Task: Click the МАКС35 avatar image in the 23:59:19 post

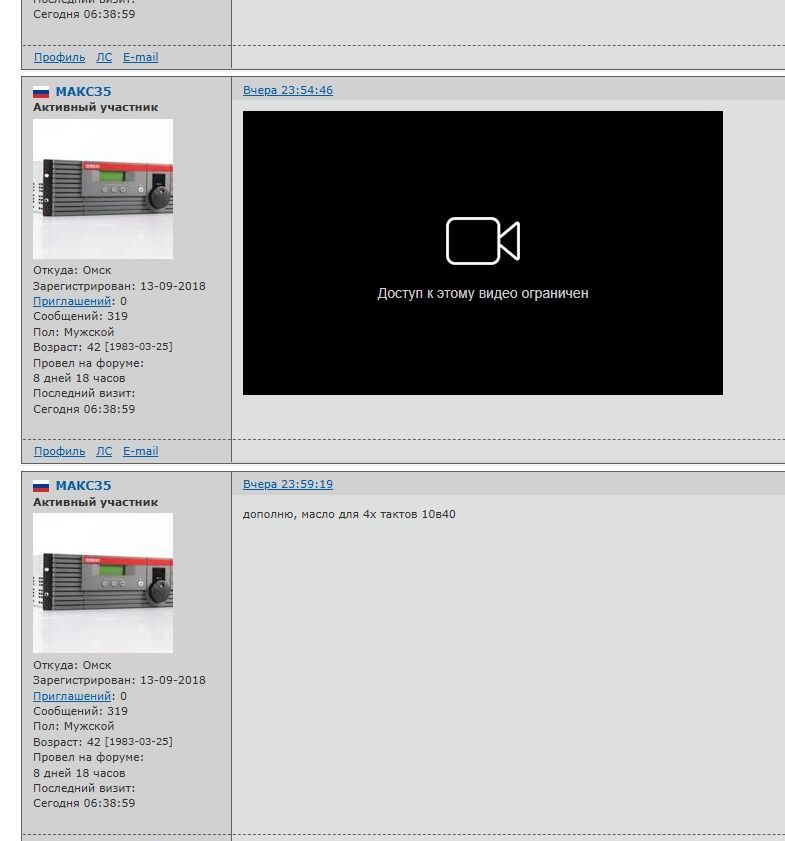Action: pyautogui.click(x=103, y=583)
